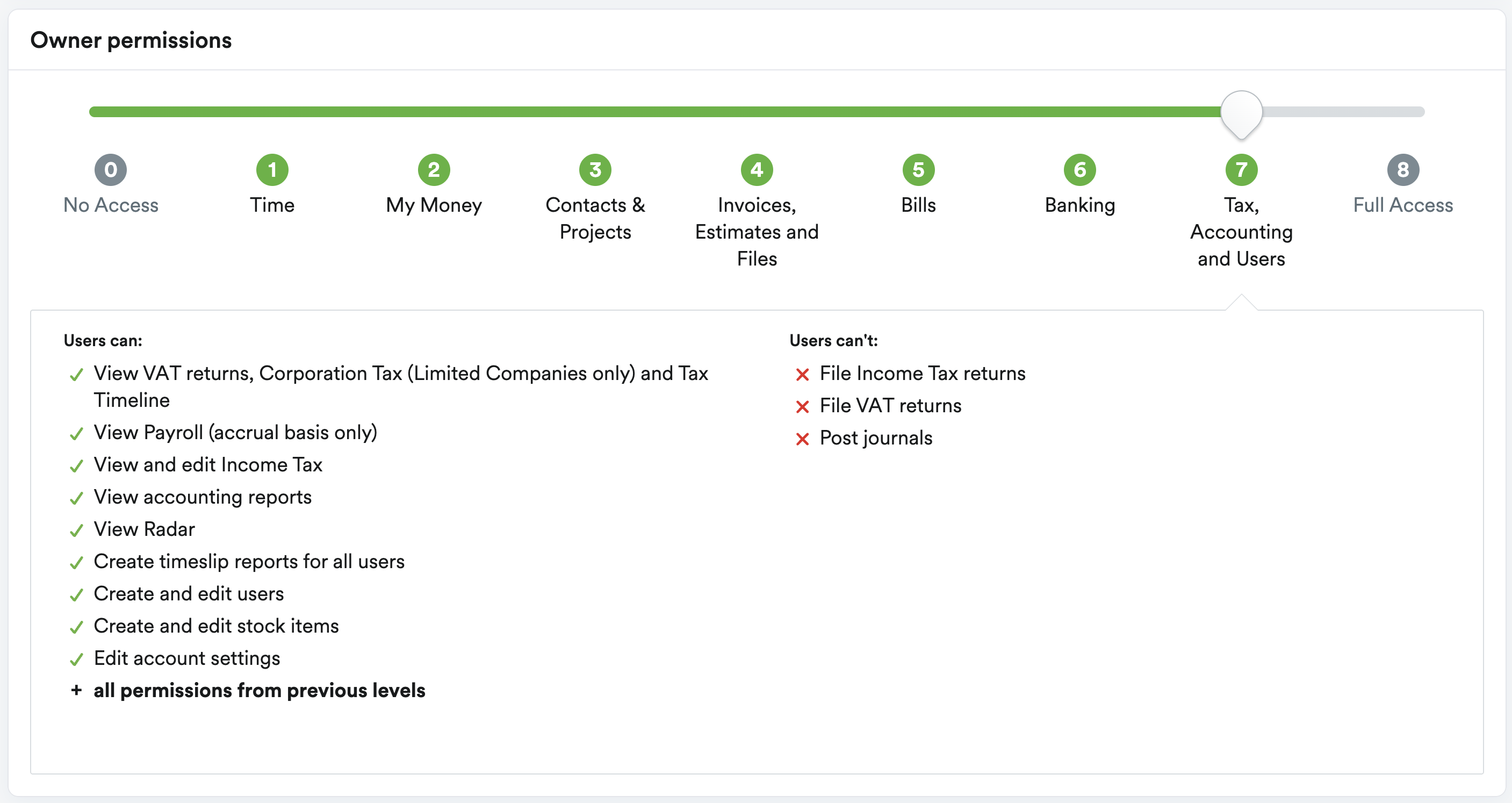
Task: Click the Contacts & Projects label
Action: pos(595,218)
